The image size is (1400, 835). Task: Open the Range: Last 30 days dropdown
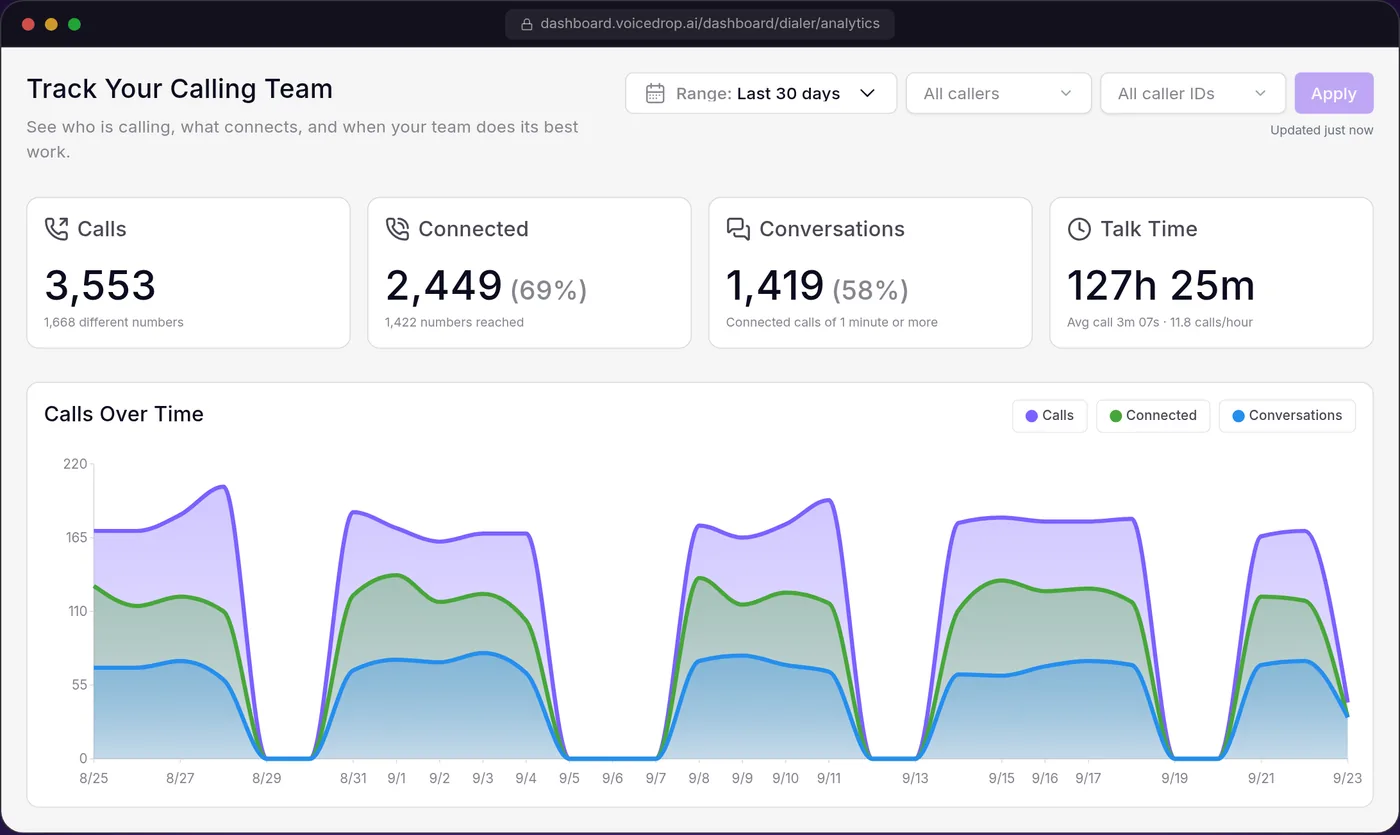pos(761,93)
